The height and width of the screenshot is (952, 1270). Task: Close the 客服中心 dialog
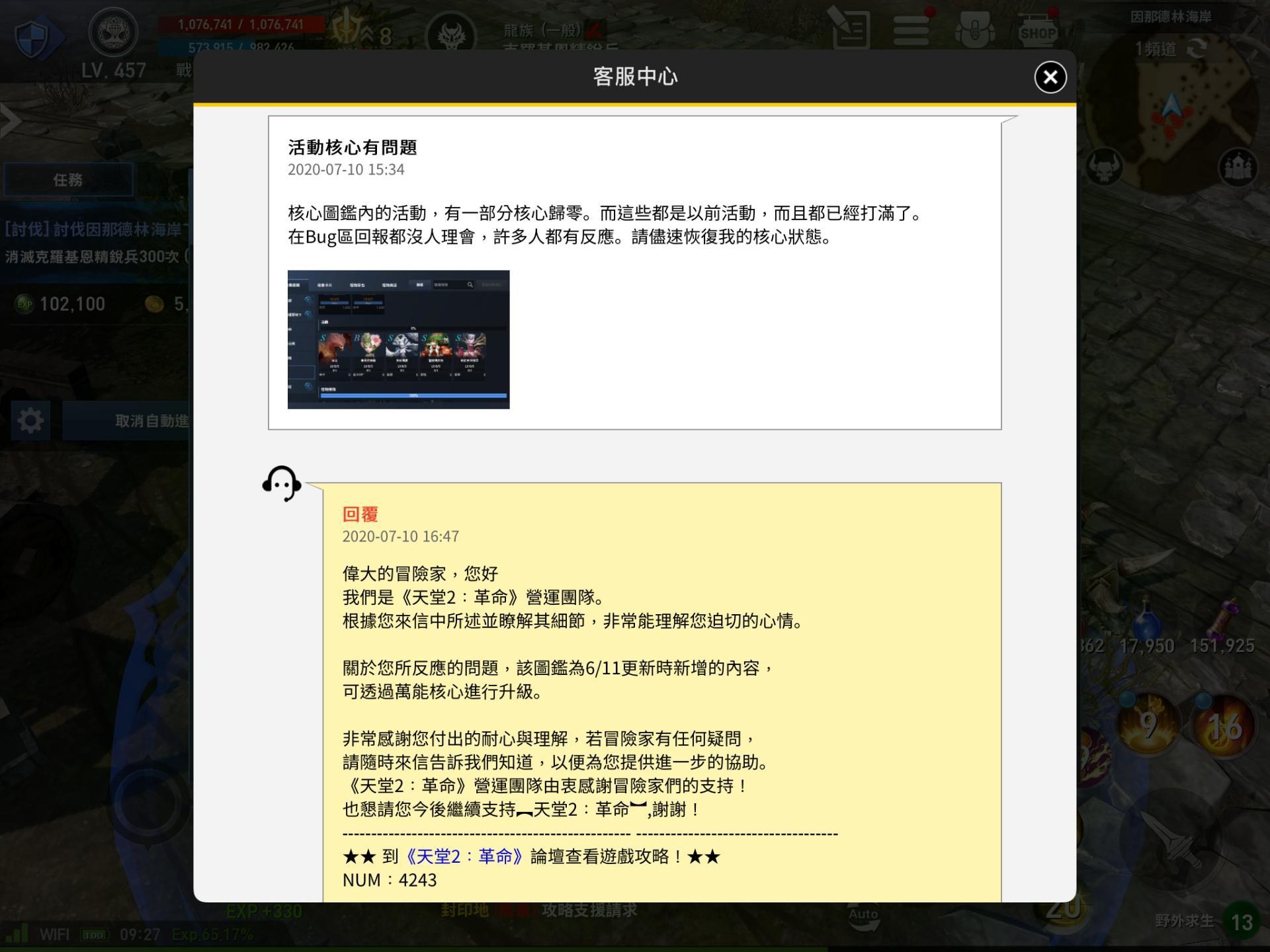coord(1050,77)
